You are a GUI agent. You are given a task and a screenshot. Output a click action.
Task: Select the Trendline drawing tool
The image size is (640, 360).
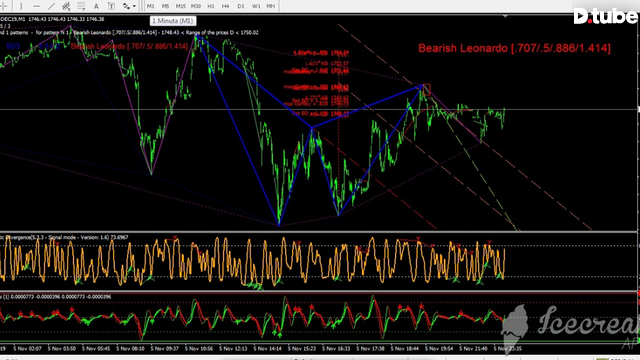(x=51, y=6)
